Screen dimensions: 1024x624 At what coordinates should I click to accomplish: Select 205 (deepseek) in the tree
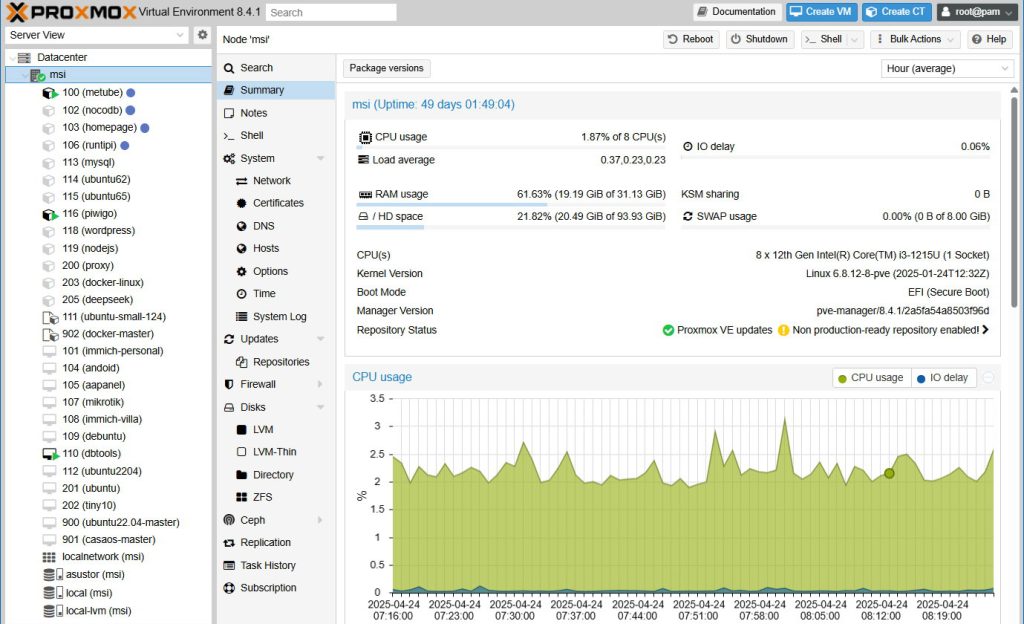click(108, 300)
